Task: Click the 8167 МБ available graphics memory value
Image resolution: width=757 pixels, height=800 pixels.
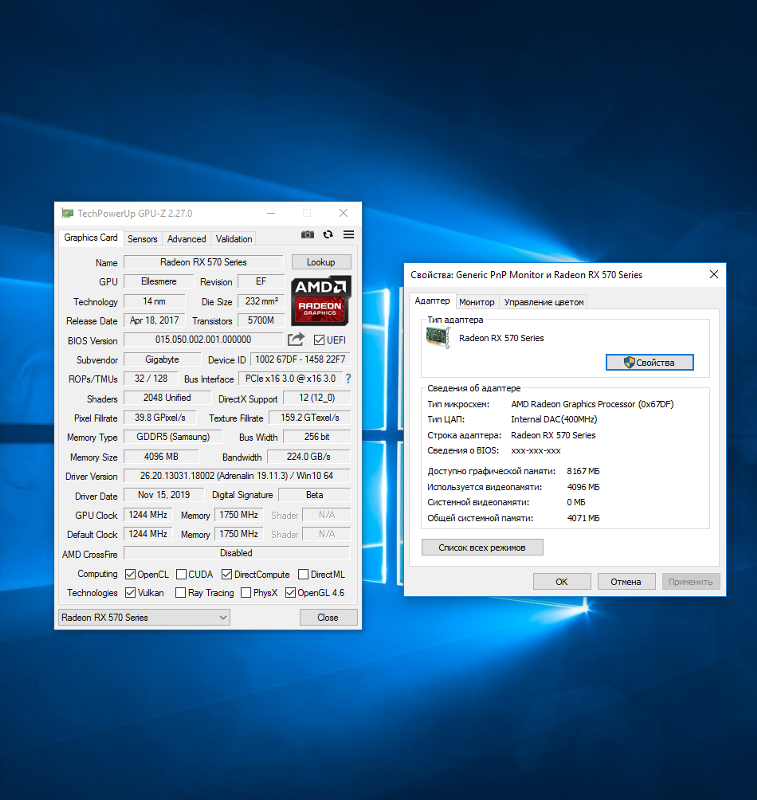Action: [x=583, y=471]
